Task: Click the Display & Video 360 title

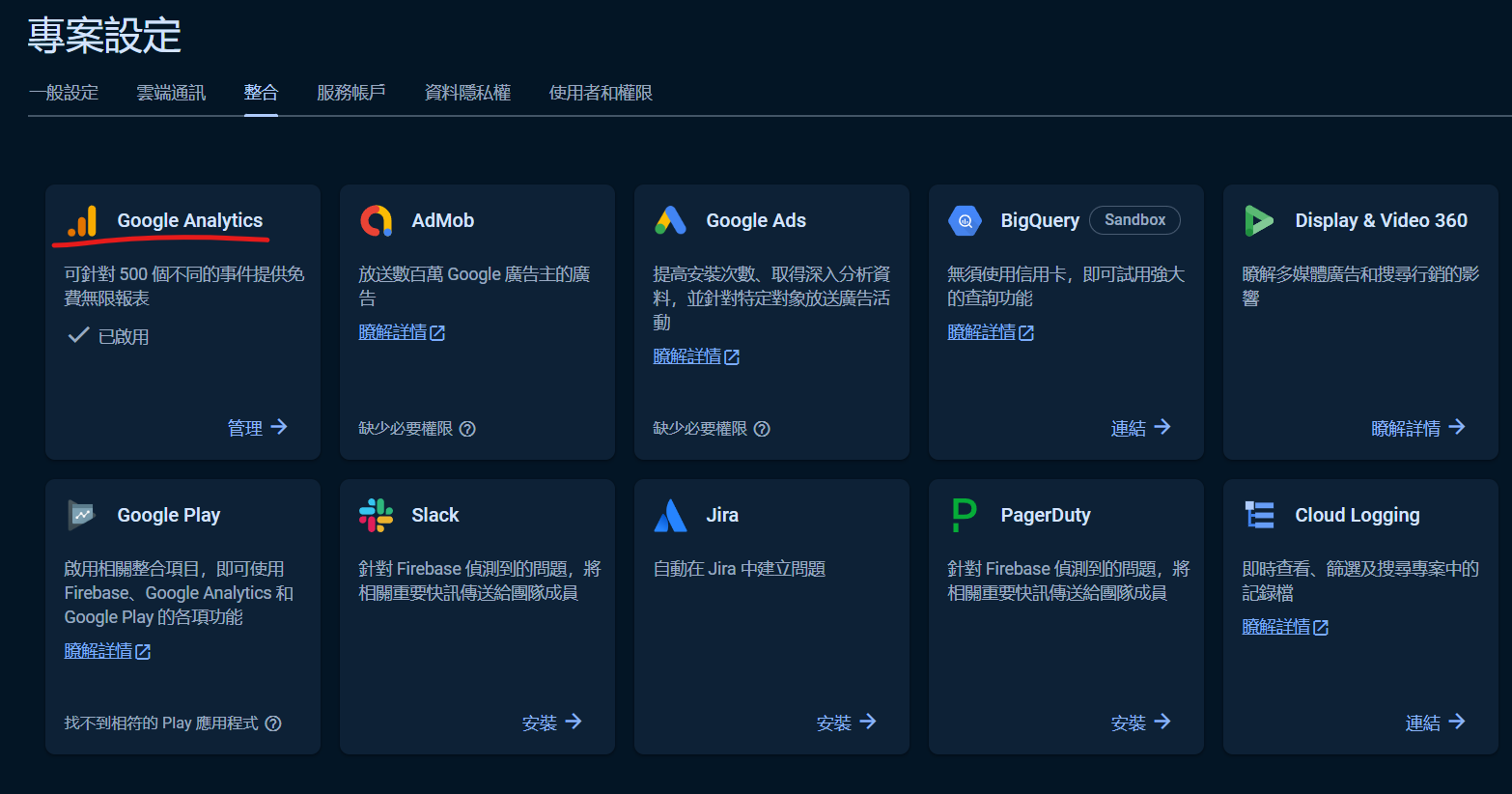Action: 1382,220
